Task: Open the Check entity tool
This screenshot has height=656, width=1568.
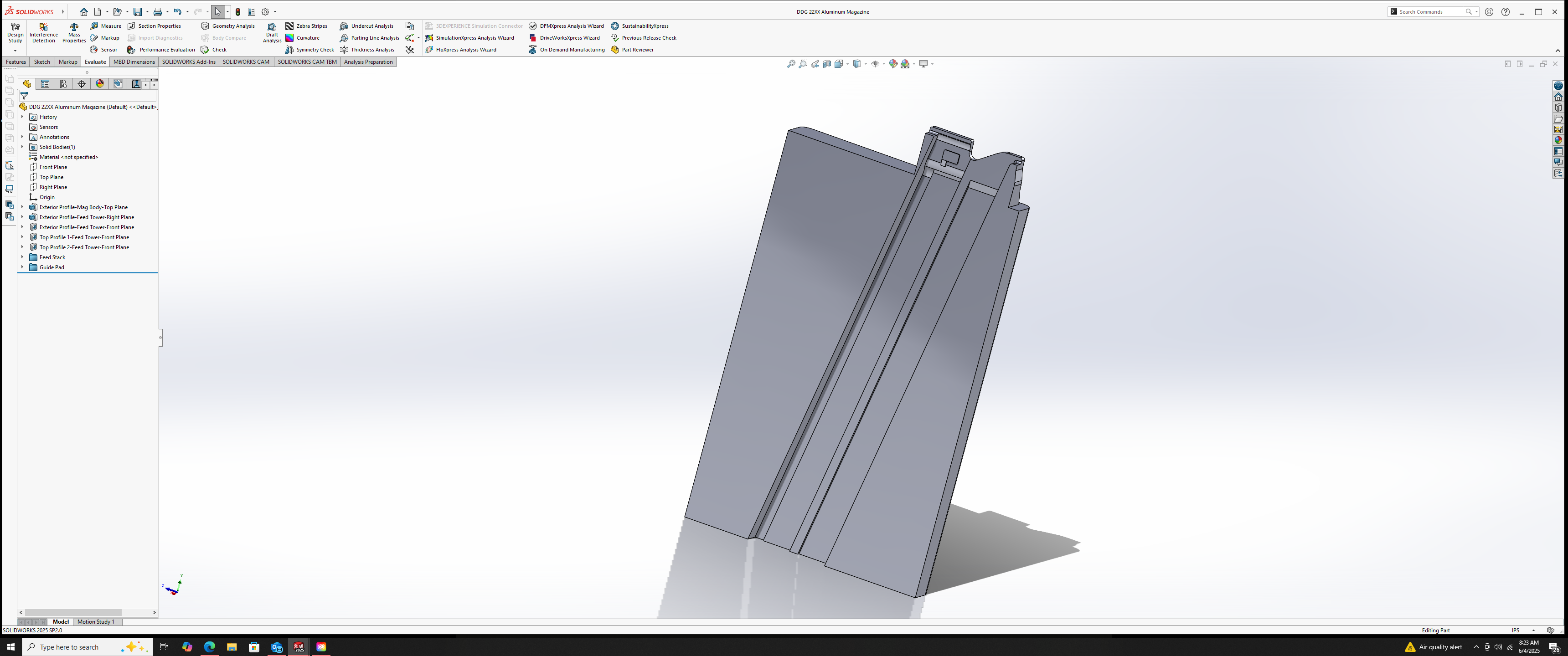Action: point(214,50)
